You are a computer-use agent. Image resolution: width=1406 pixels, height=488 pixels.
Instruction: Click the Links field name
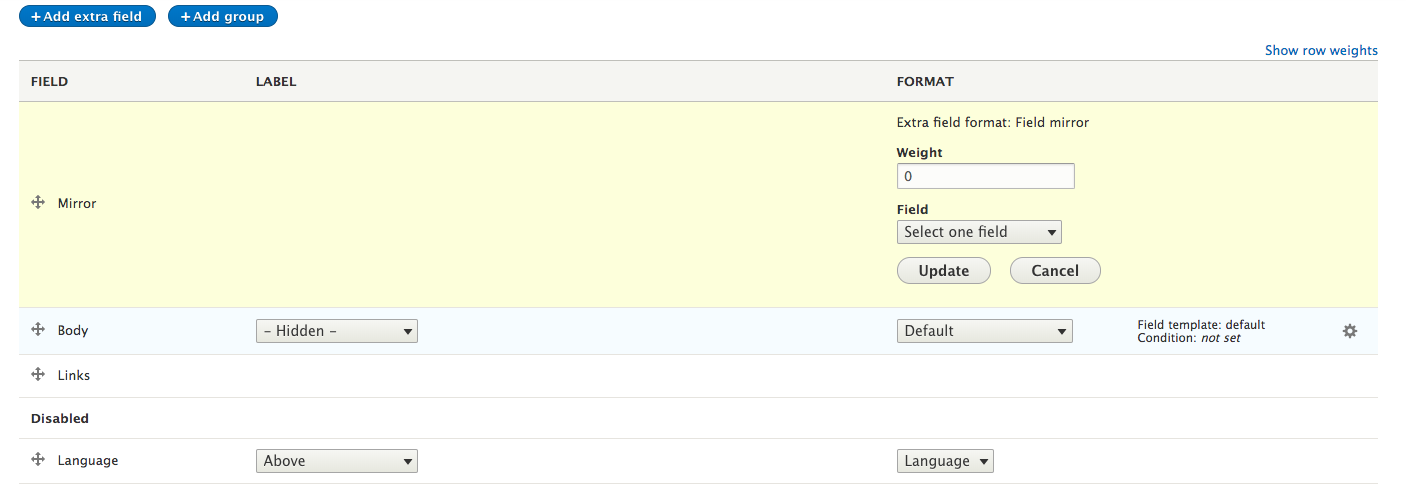click(74, 375)
